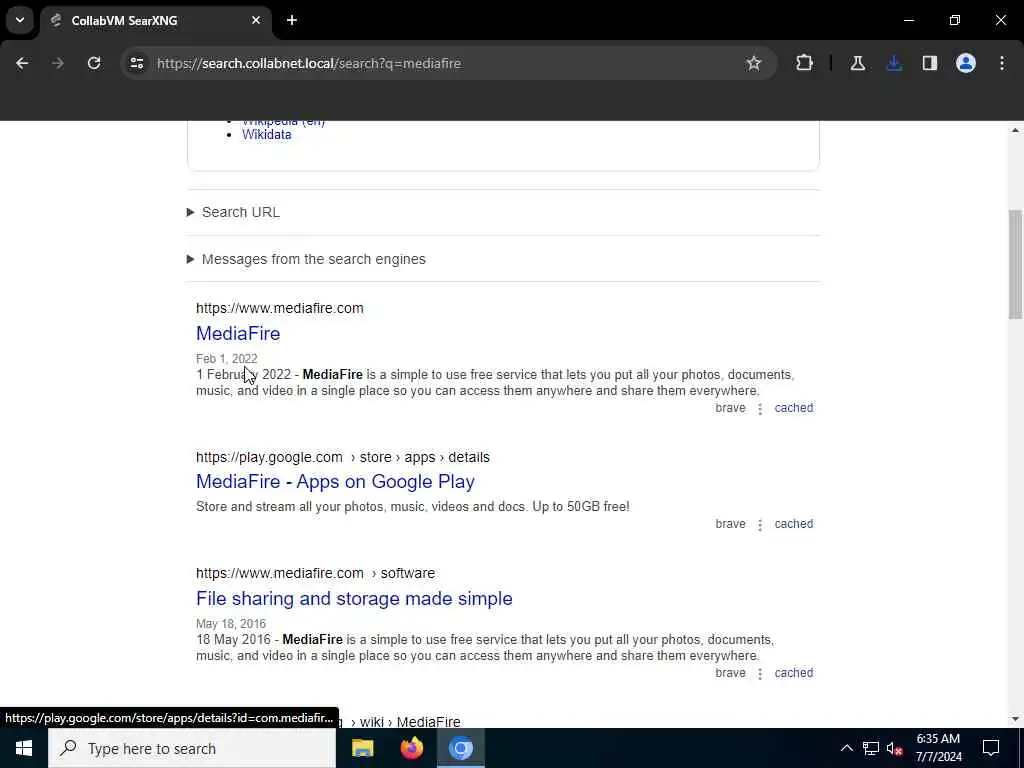The height and width of the screenshot is (768, 1024).
Task: Open the Extensions puzzle icon
Action: (x=804, y=63)
